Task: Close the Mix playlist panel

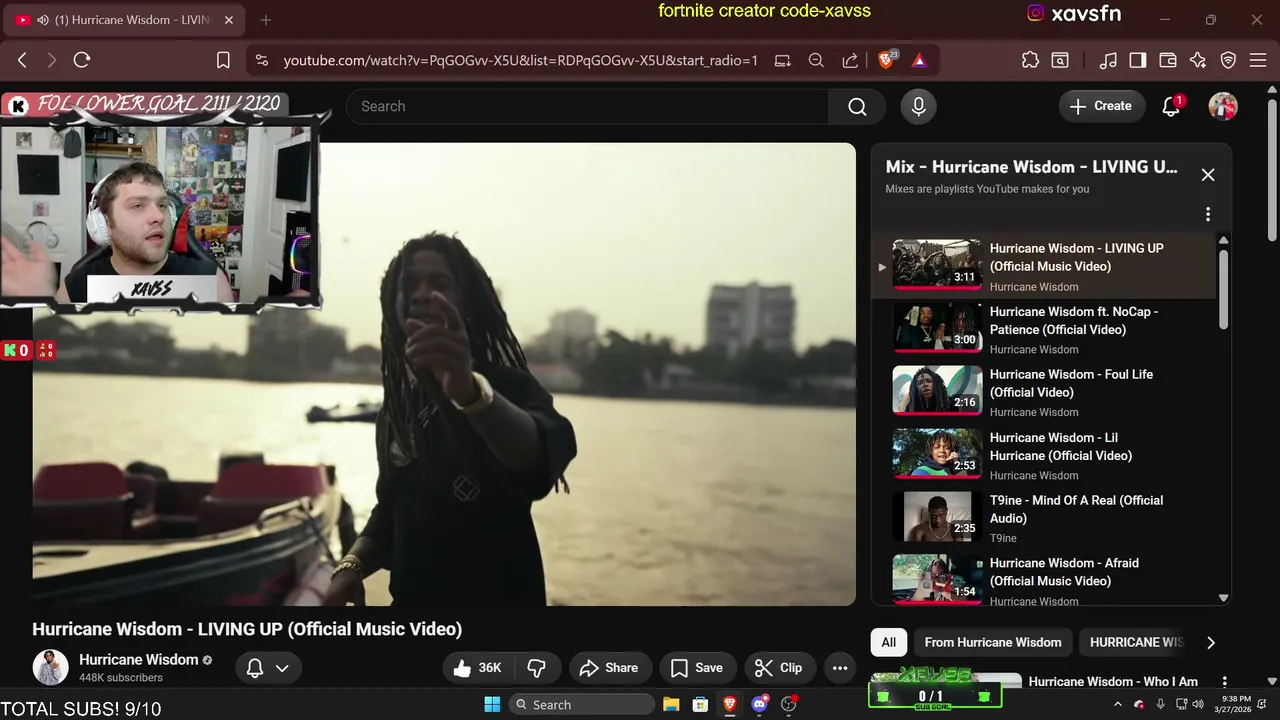Action: 1208,175
